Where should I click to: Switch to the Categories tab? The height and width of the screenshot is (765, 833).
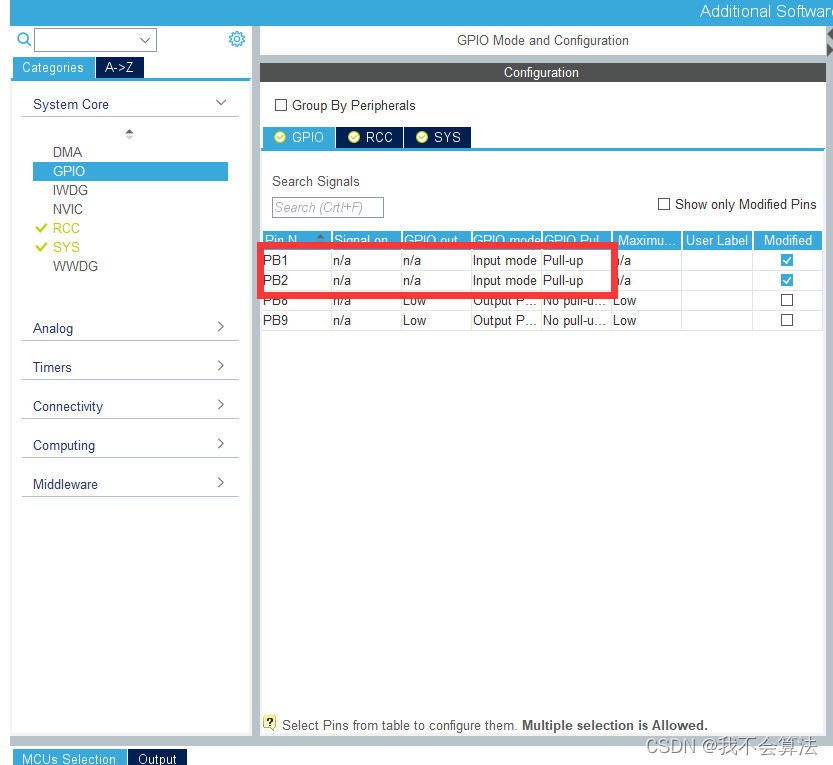coord(53,67)
